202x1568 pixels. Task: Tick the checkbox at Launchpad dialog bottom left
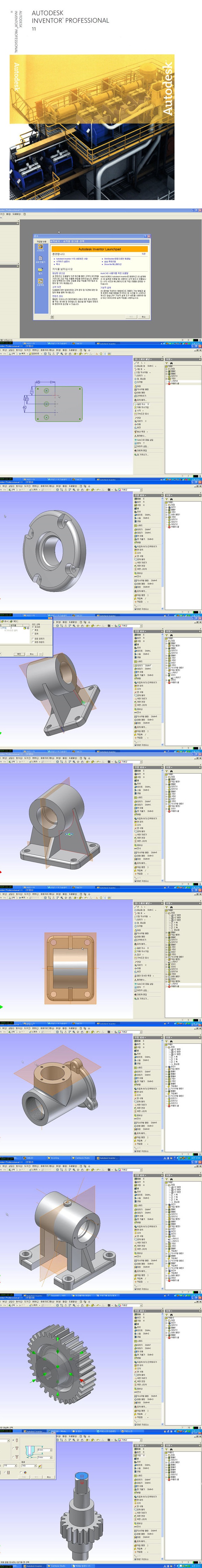pyautogui.click(x=53, y=317)
